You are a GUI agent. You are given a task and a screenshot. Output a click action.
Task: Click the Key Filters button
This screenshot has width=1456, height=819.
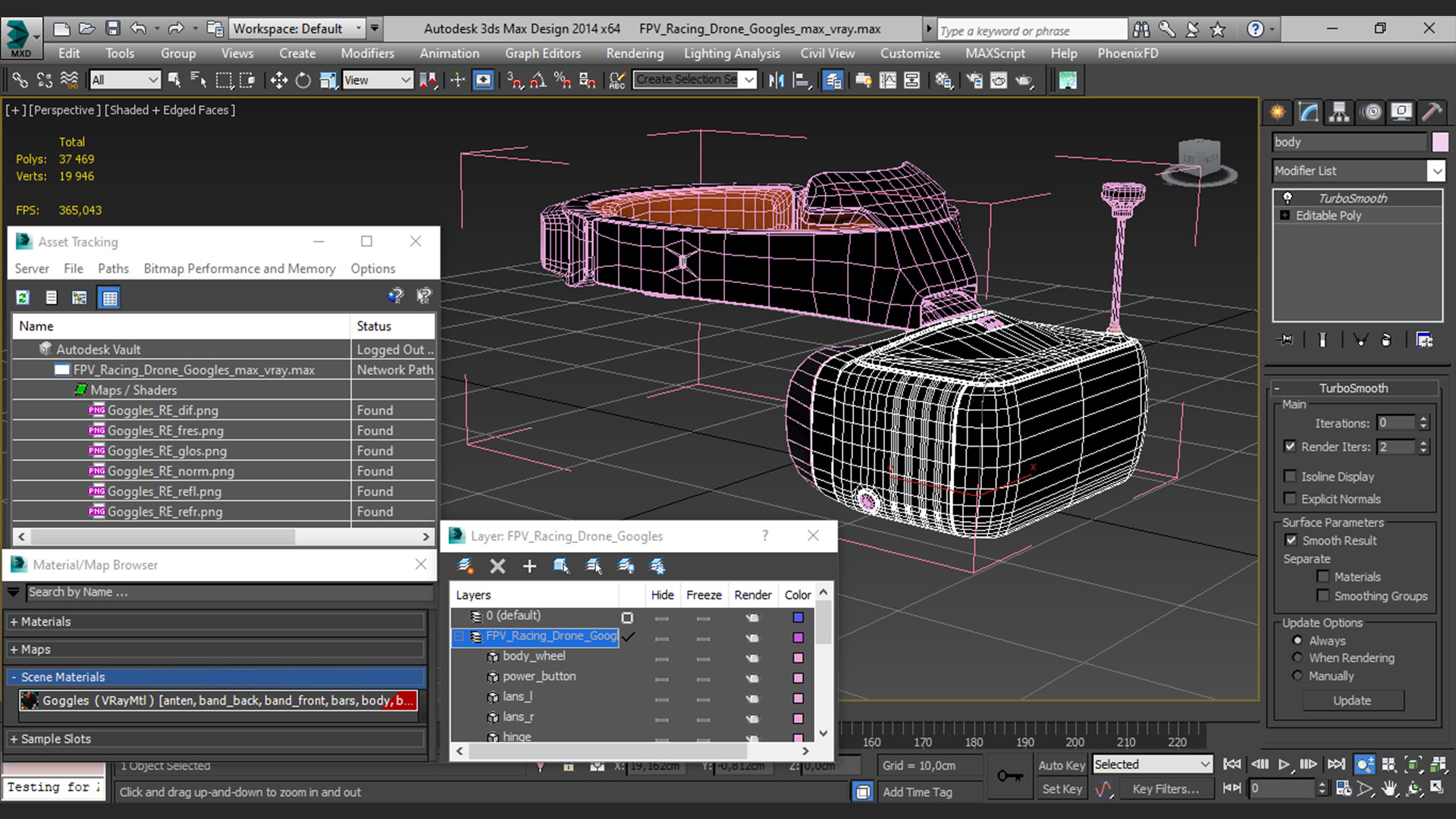tap(1165, 789)
